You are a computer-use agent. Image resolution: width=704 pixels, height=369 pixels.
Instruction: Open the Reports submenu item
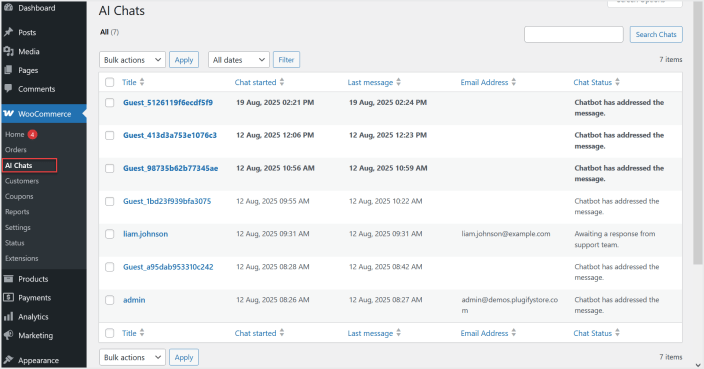(x=17, y=211)
